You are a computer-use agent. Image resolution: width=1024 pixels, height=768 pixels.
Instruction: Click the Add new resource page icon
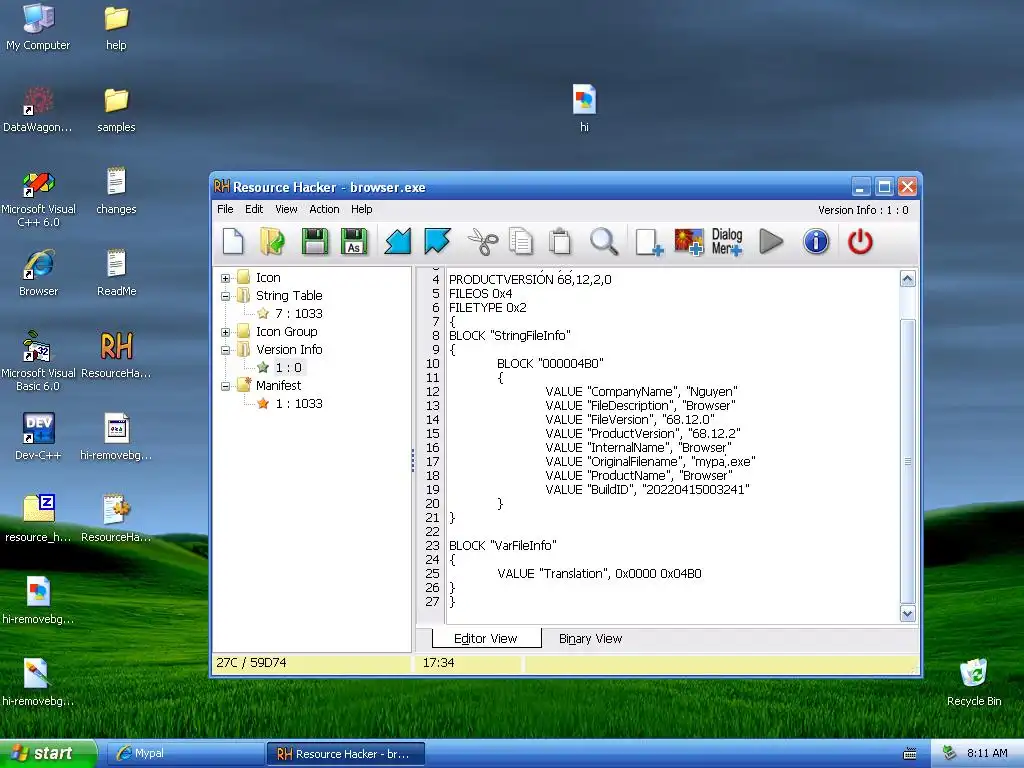tap(649, 242)
